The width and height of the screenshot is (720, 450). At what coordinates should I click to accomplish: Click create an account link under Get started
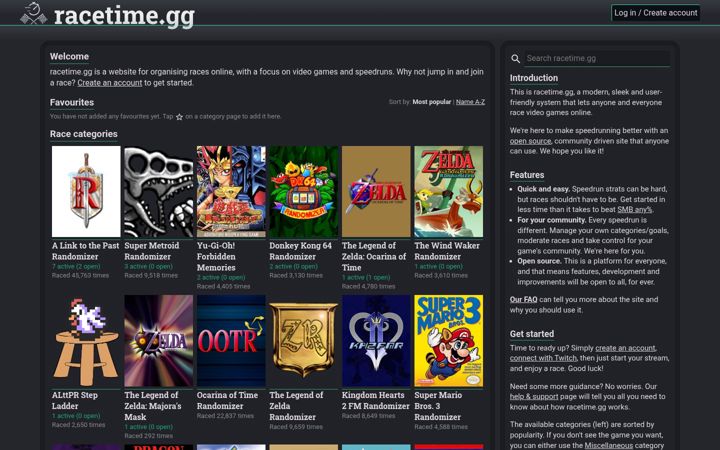pos(625,348)
